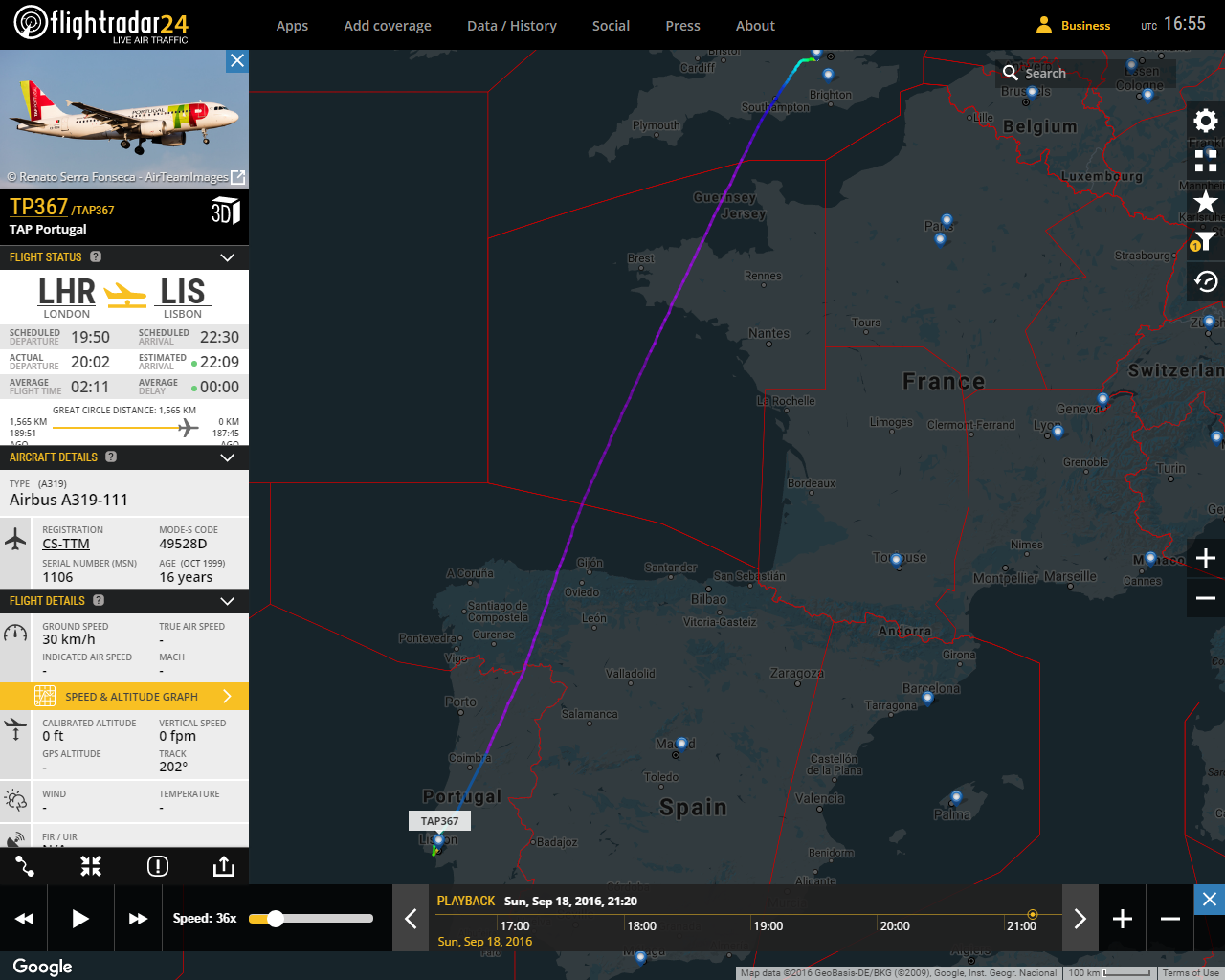Click the CS-TTM registration link

click(x=66, y=544)
